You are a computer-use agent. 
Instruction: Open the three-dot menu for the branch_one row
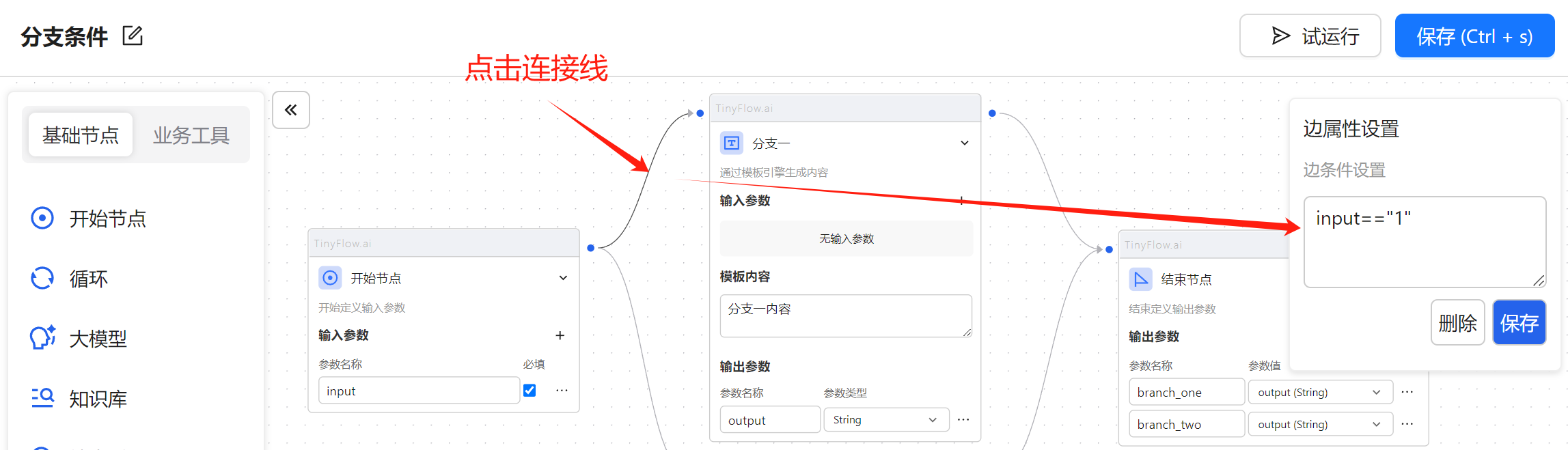(x=1407, y=392)
